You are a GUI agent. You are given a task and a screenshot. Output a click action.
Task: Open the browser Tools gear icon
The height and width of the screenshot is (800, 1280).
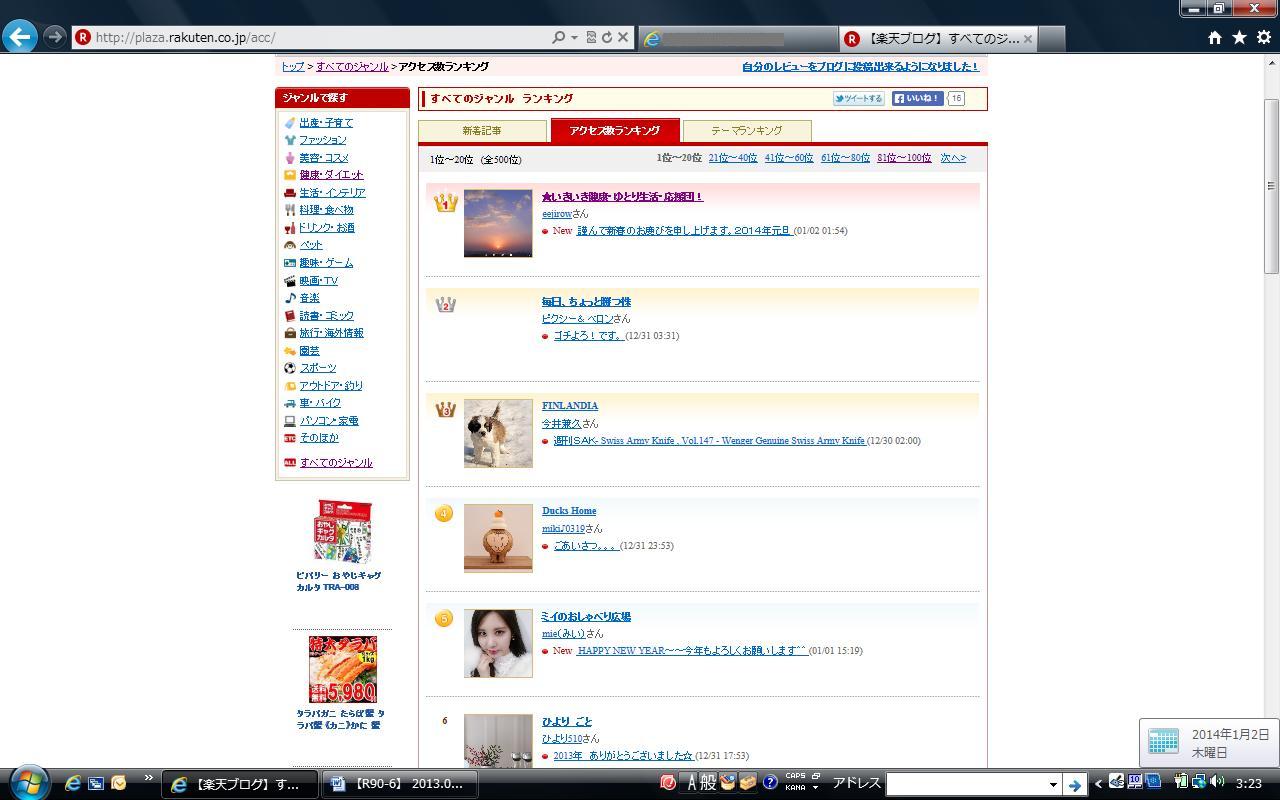click(x=1263, y=37)
